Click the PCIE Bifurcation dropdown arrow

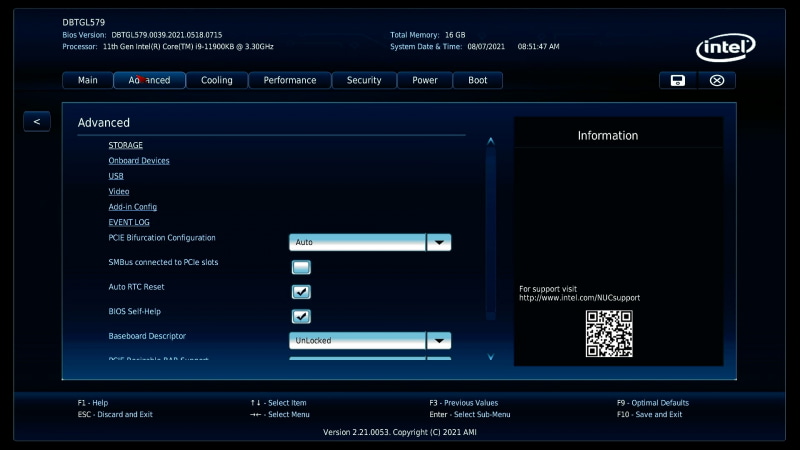(x=439, y=242)
